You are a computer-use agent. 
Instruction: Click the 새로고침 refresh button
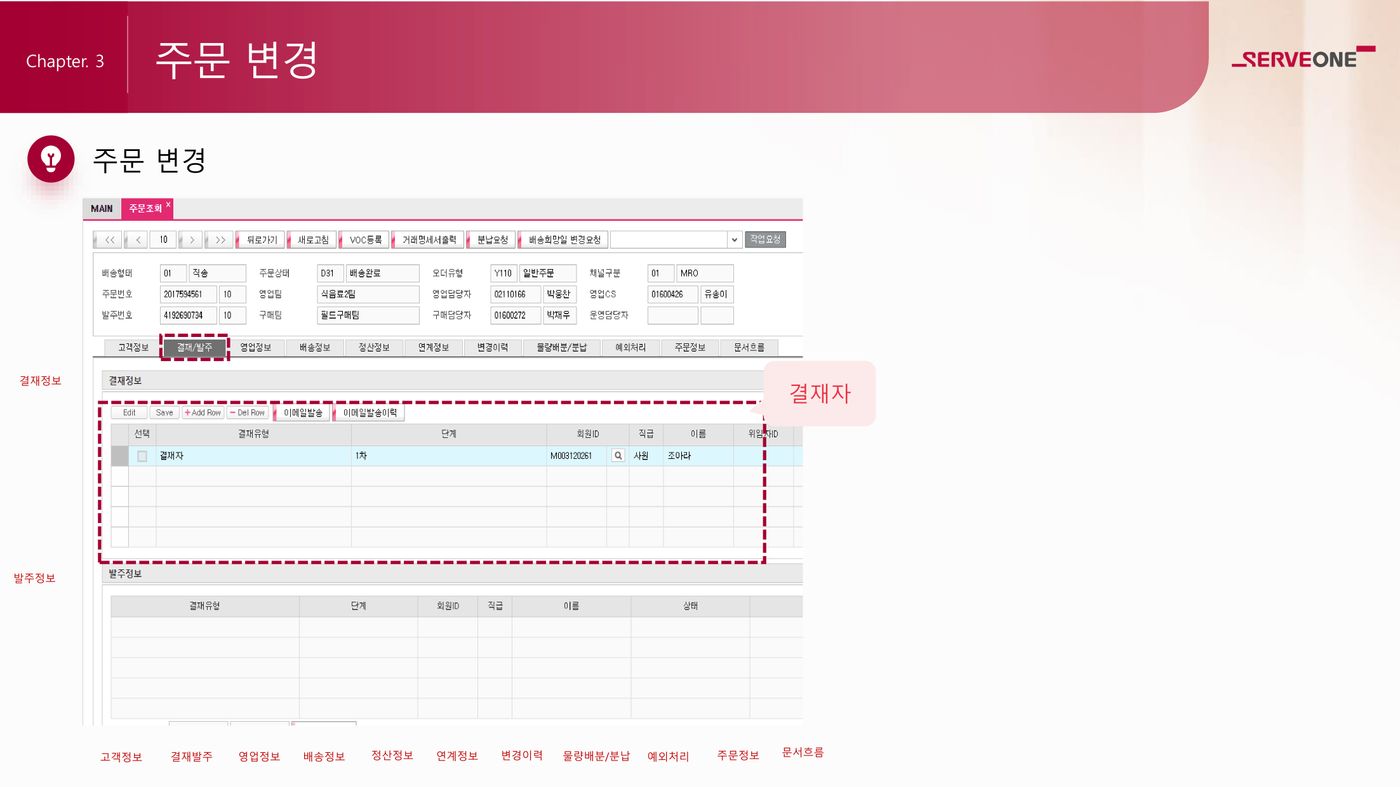pos(314,240)
